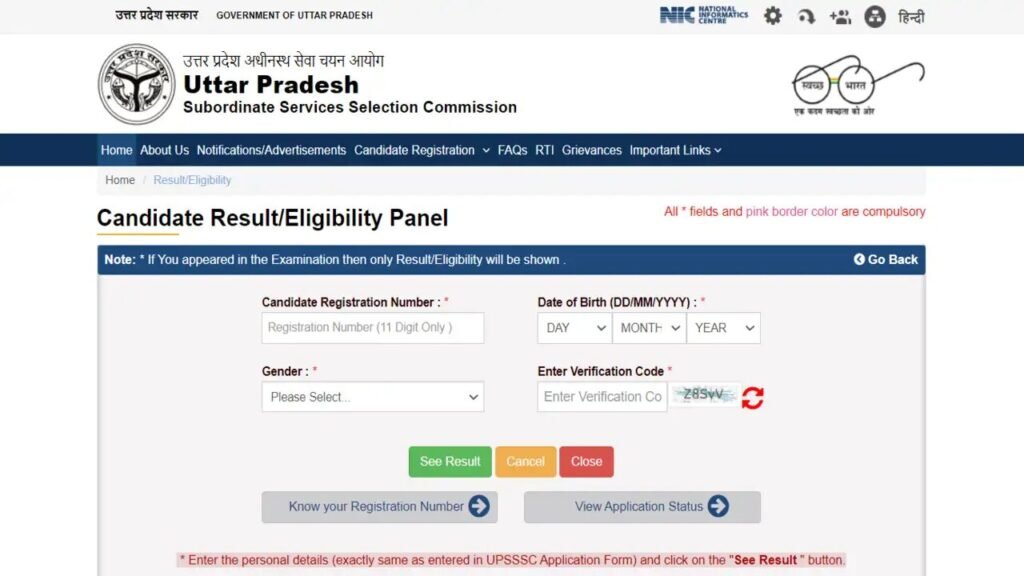The width and height of the screenshot is (1024, 576).
Task: Click the Know your Registration Number button
Action: click(379, 507)
